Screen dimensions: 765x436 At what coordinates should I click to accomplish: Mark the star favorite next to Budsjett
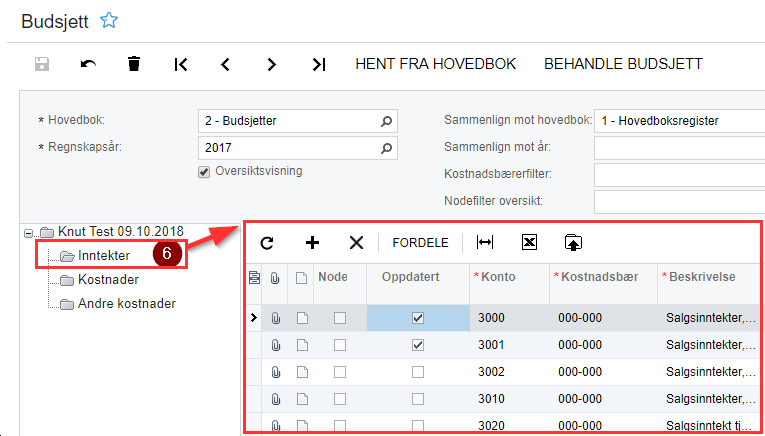click(x=109, y=19)
